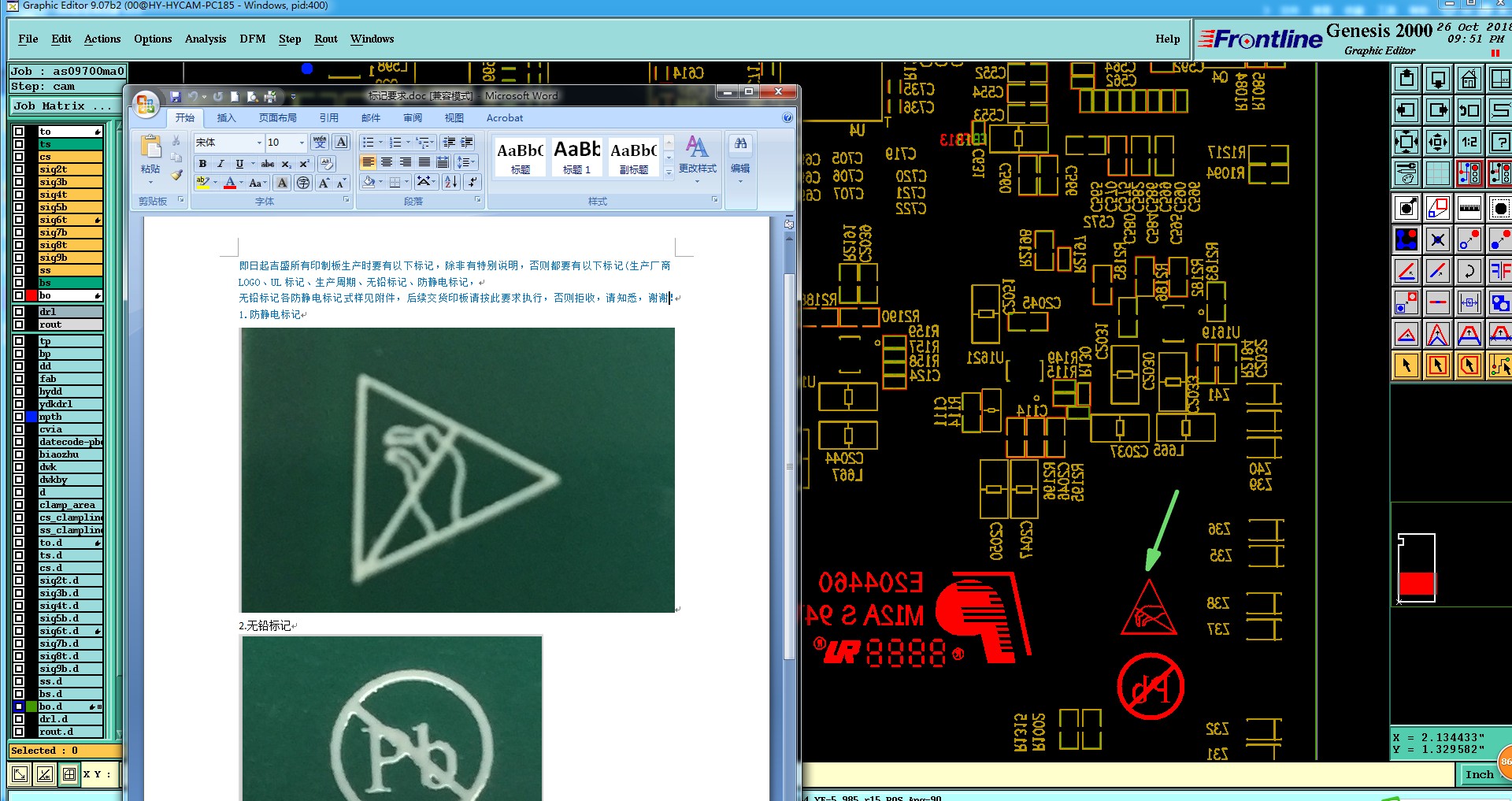The image size is (1512, 801).
Task: Open the Editing (编辑) dropdown in Word
Action: pos(740,160)
